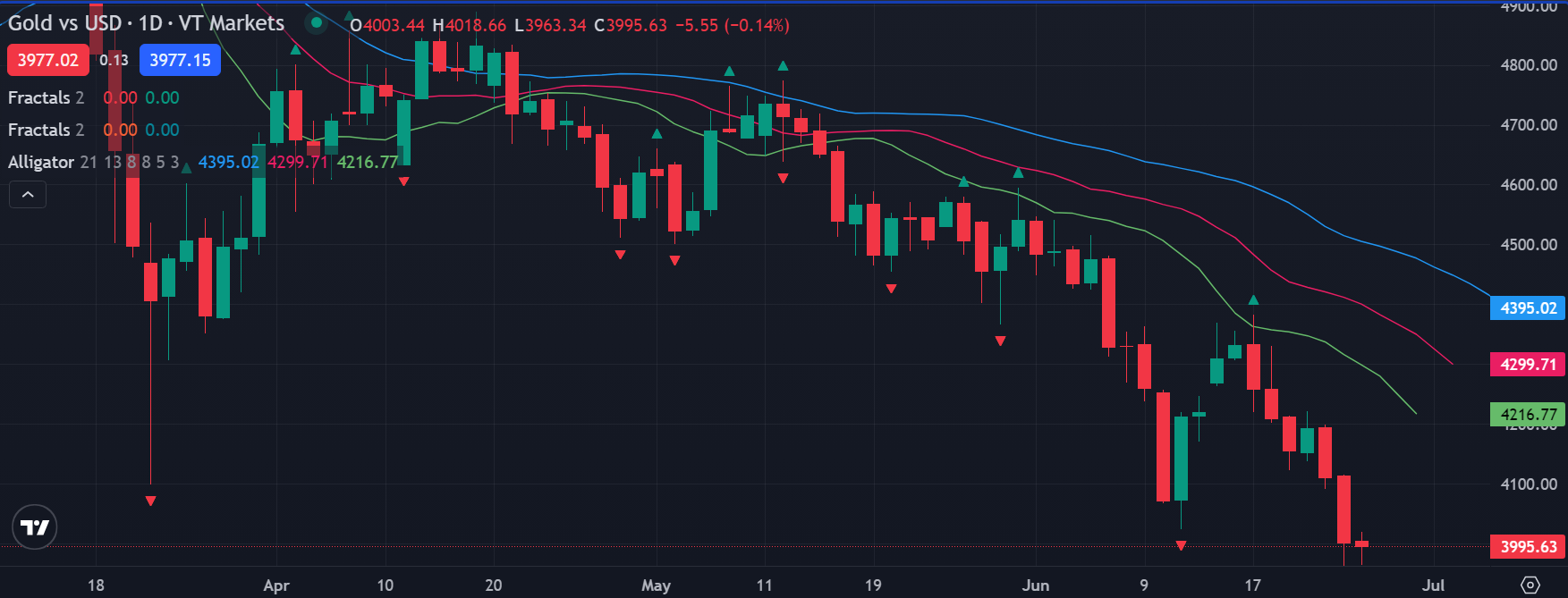The height and width of the screenshot is (598, 1568).
Task: Click 4500.00 on the price axis
Action: point(1529,245)
